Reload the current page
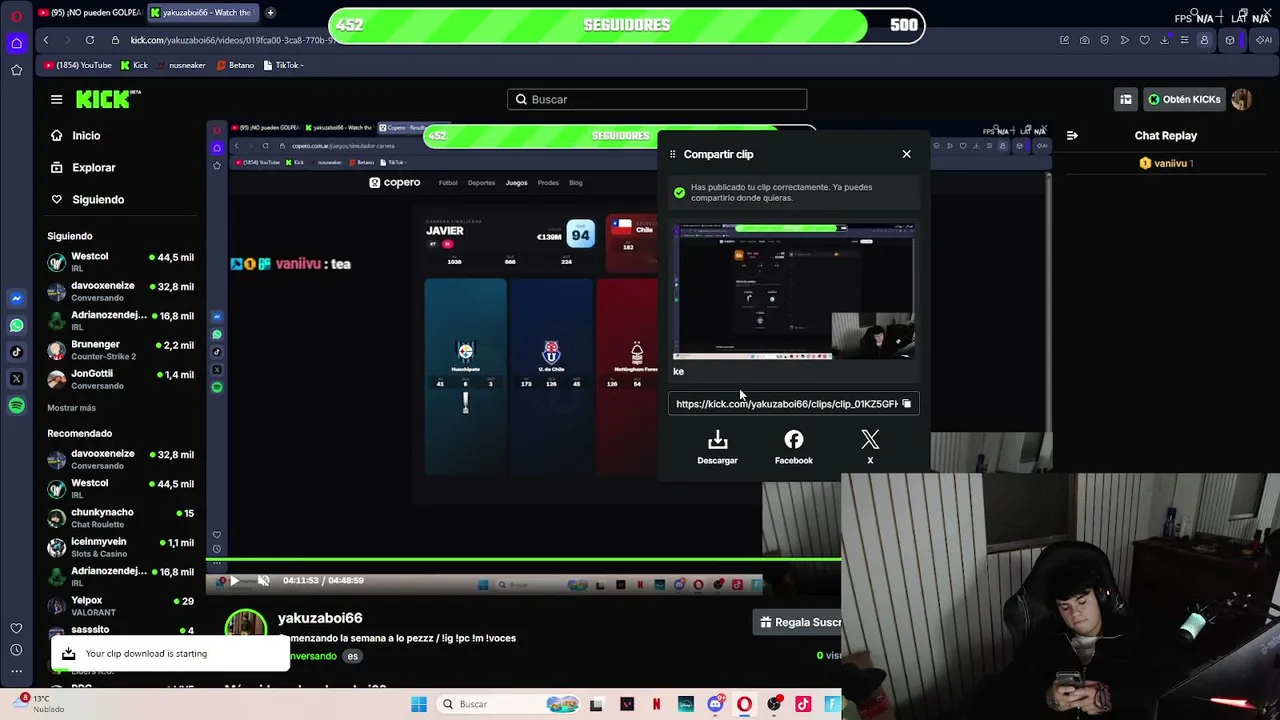The height and width of the screenshot is (720, 1280). [90, 40]
